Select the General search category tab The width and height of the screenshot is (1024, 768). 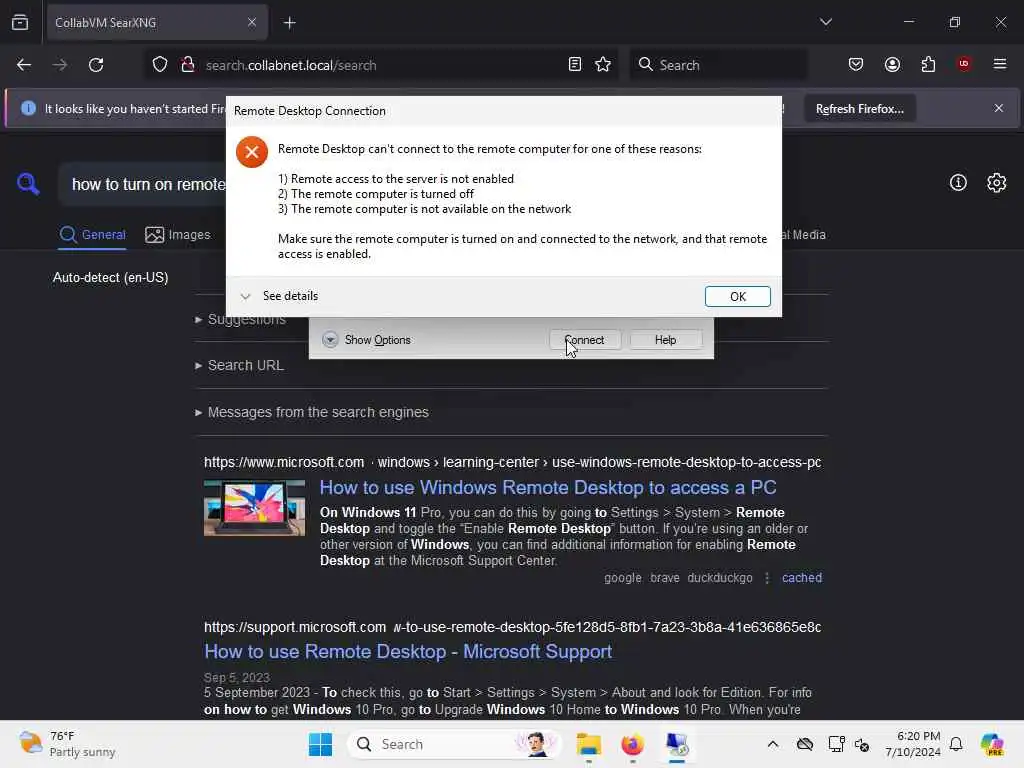click(93, 234)
